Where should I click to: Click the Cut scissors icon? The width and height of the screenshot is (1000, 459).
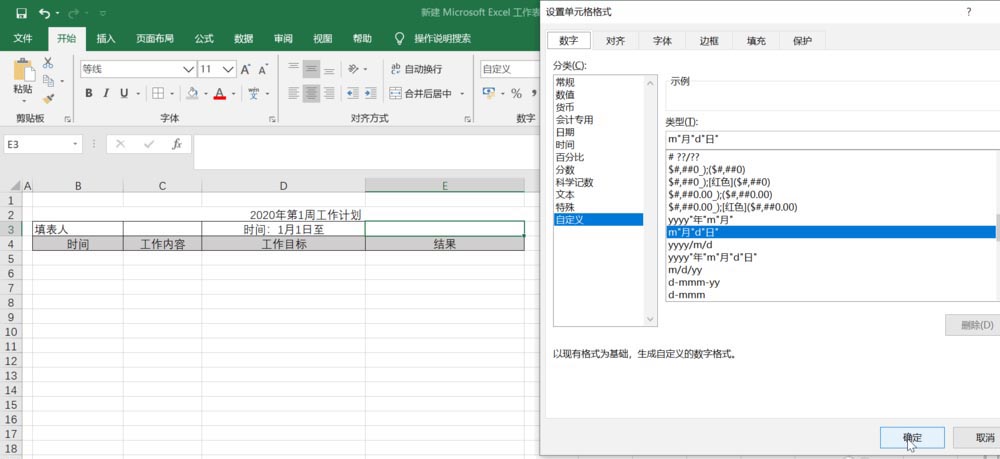pyautogui.click(x=48, y=63)
